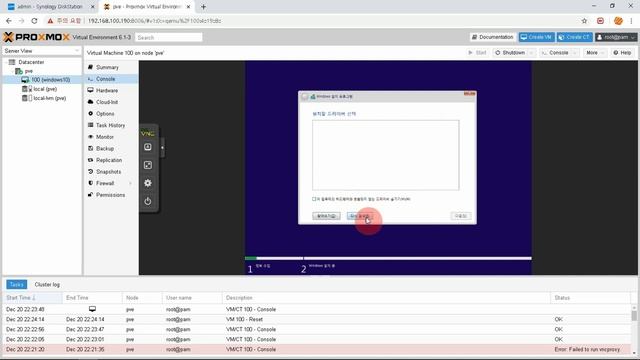Open Console dropdown arrow
640x360 pixels.
tap(575, 53)
